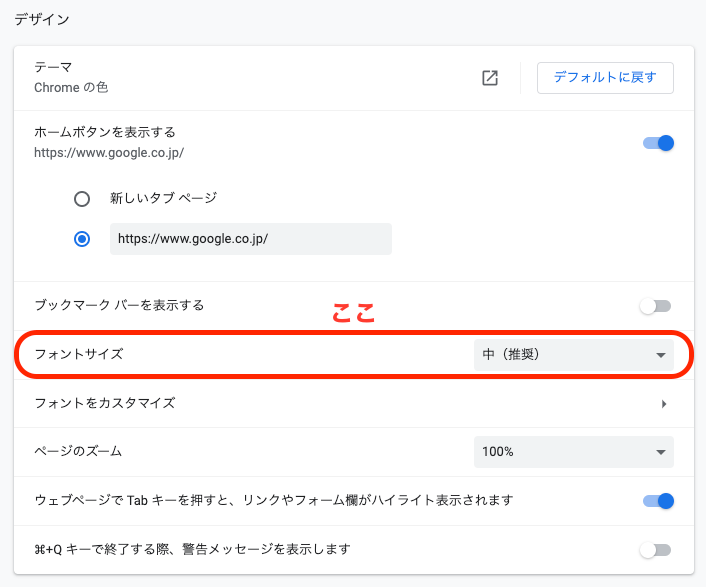This screenshot has width=706, height=587.
Task: Open the ページのズーム dropdown showing 100%
Action: (x=573, y=452)
